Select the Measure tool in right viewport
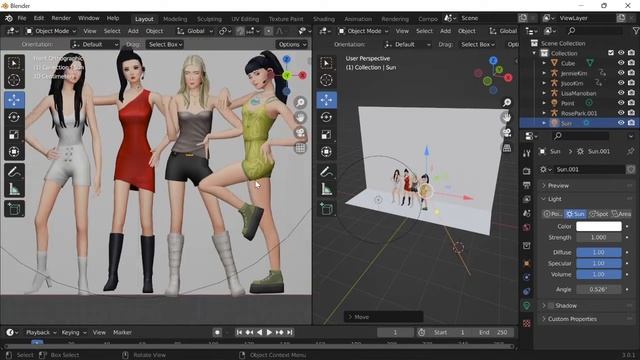Image resolution: width=640 pixels, height=360 pixels. pos(326,189)
